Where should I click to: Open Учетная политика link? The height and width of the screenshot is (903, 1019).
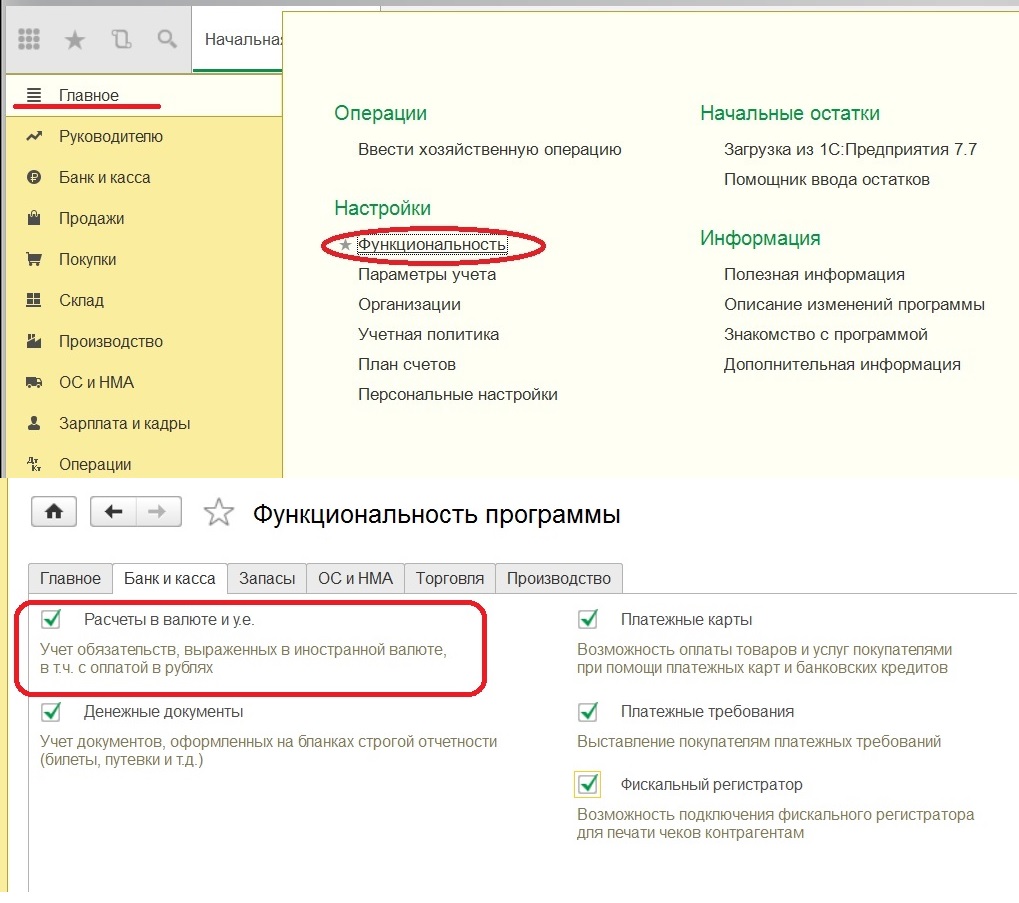pyautogui.click(x=428, y=335)
